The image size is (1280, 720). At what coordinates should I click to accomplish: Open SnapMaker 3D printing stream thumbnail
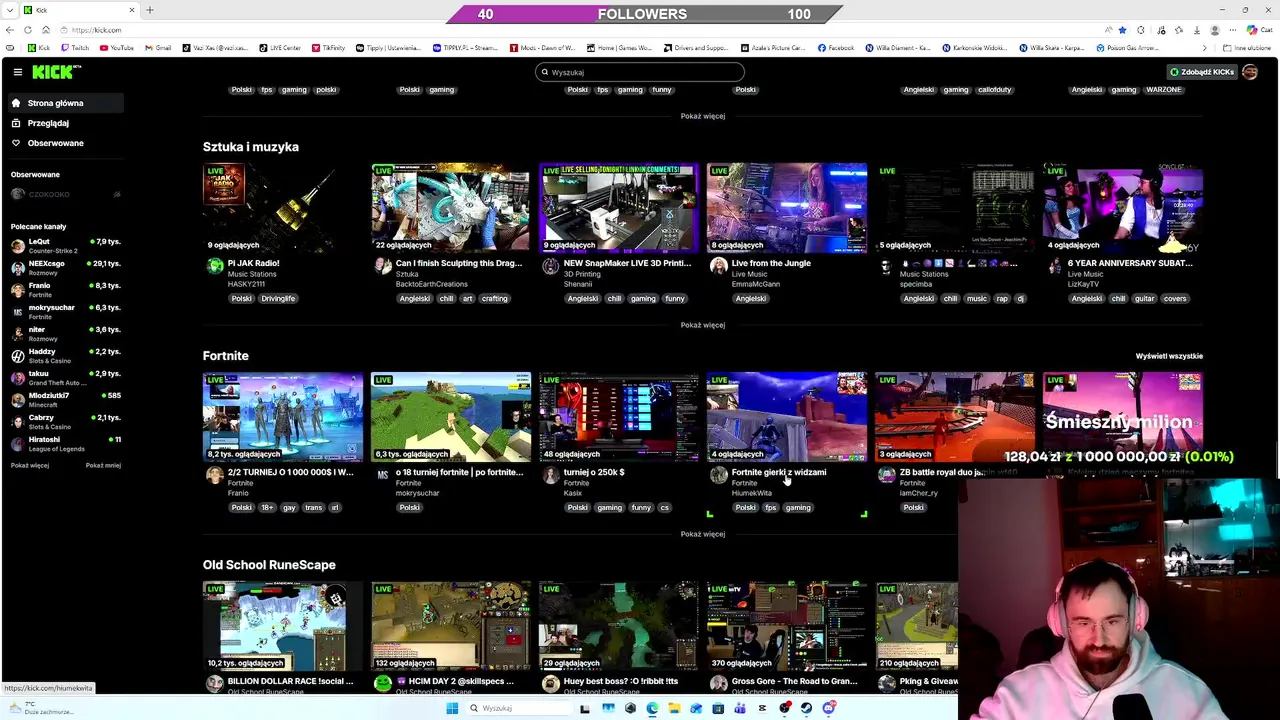pyautogui.click(x=619, y=208)
